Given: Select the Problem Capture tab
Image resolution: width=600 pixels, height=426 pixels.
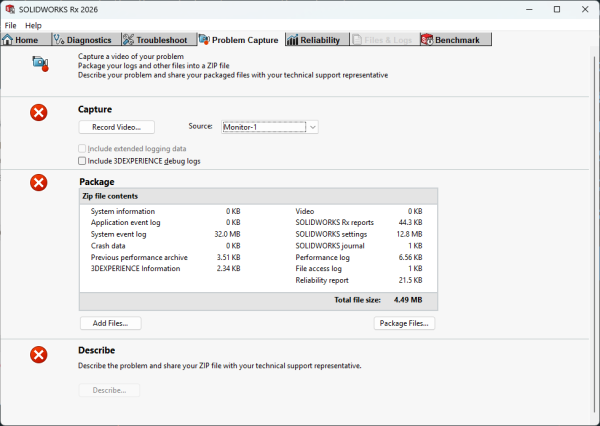Looking at the screenshot, I should point(241,40).
